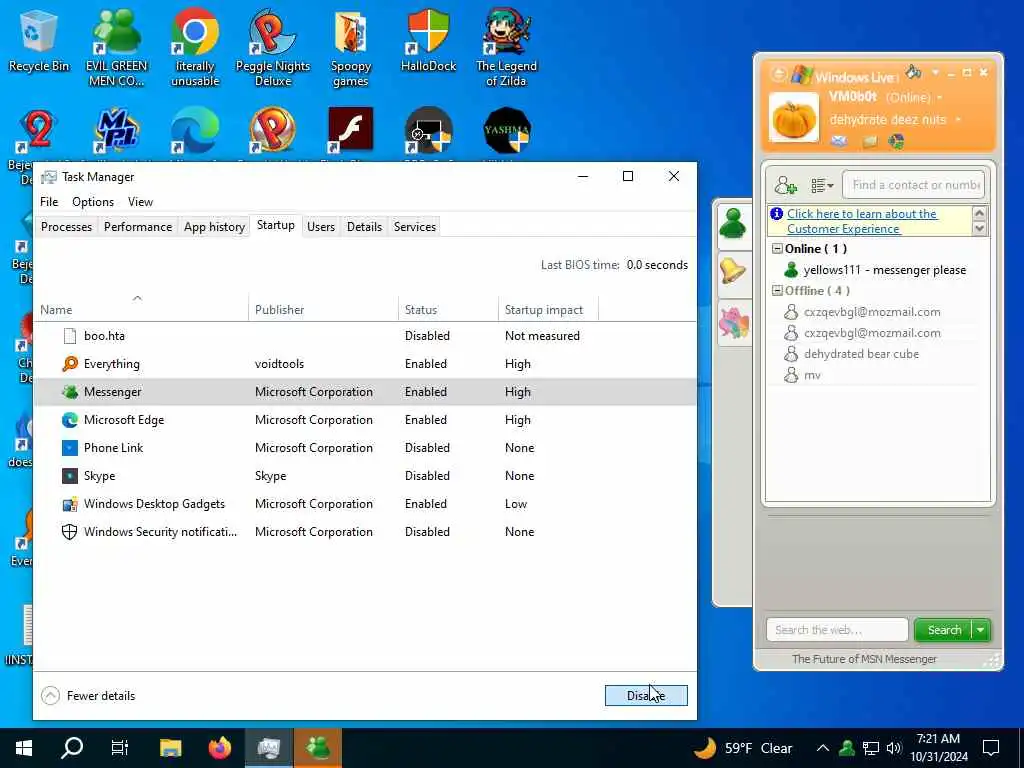Image resolution: width=1024 pixels, height=768 pixels.
Task: Open Firefox from the taskbar
Action: point(219,748)
